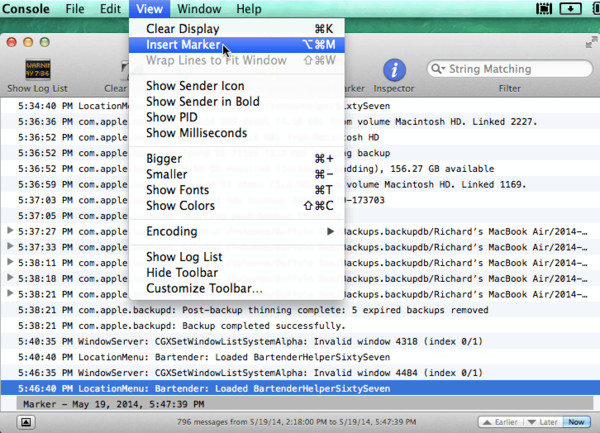Select Show Log List menu entry
Image resolution: width=600 pixels, height=433 pixels.
(237, 257)
